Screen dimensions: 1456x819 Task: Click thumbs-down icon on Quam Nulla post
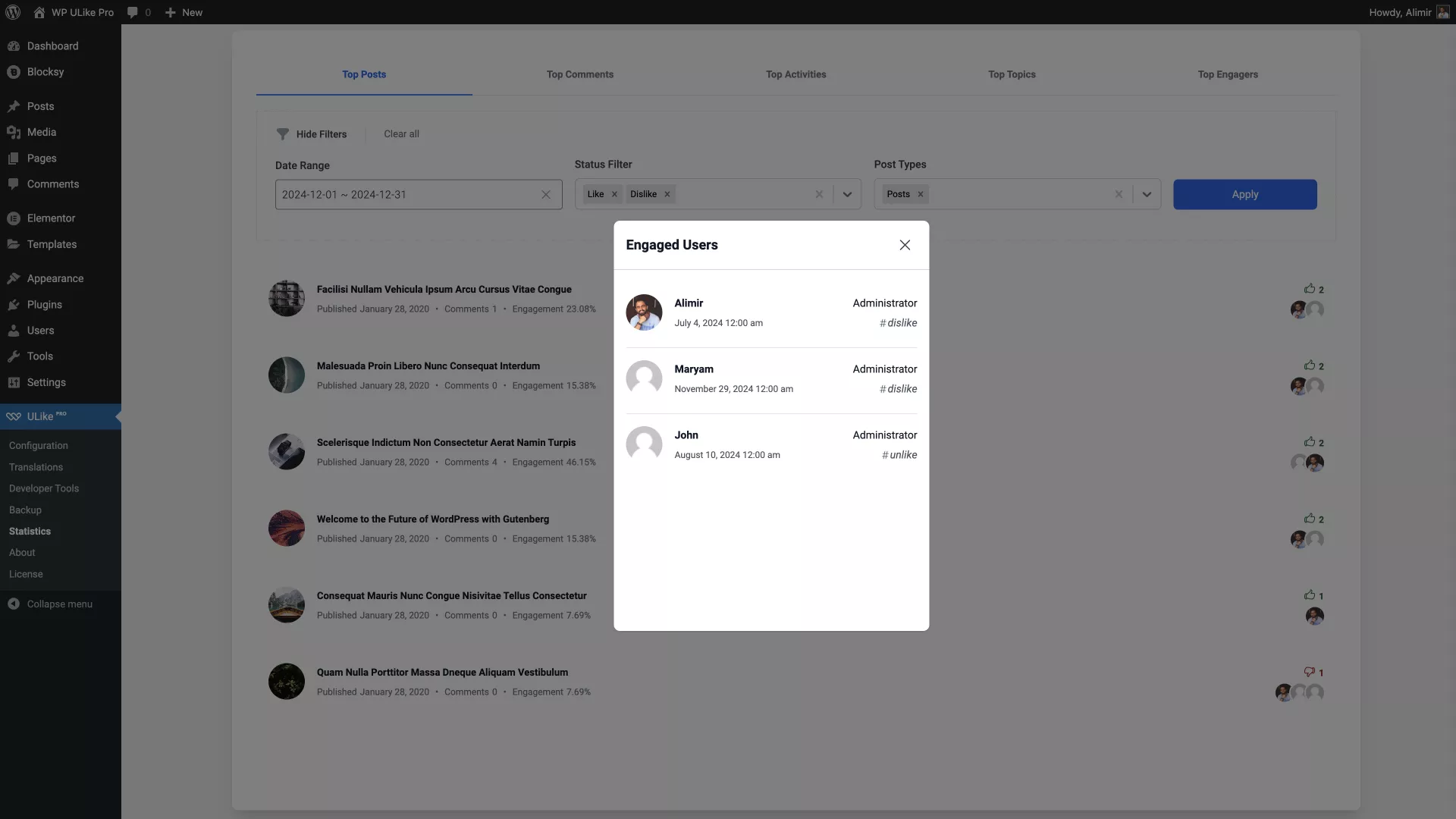(1309, 672)
